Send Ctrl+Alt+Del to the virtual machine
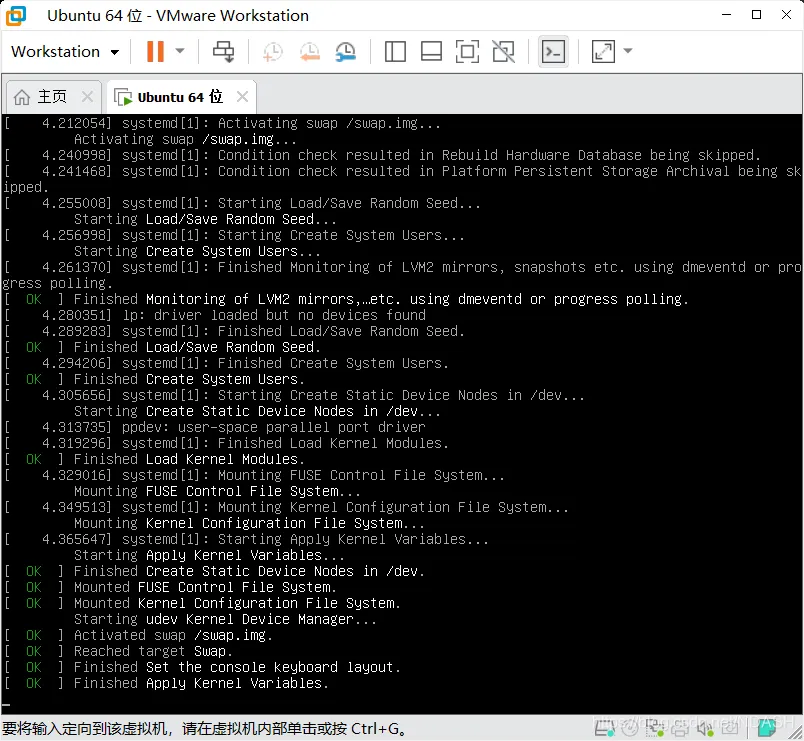The width and height of the screenshot is (804, 741). [224, 51]
